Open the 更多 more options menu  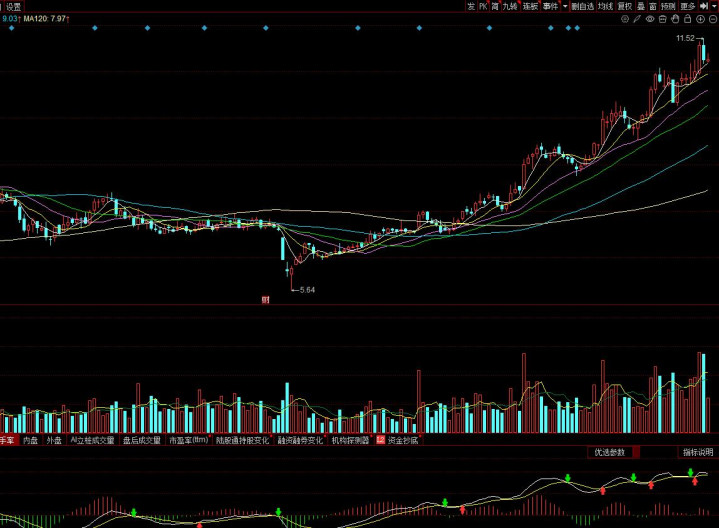[x=688, y=6]
